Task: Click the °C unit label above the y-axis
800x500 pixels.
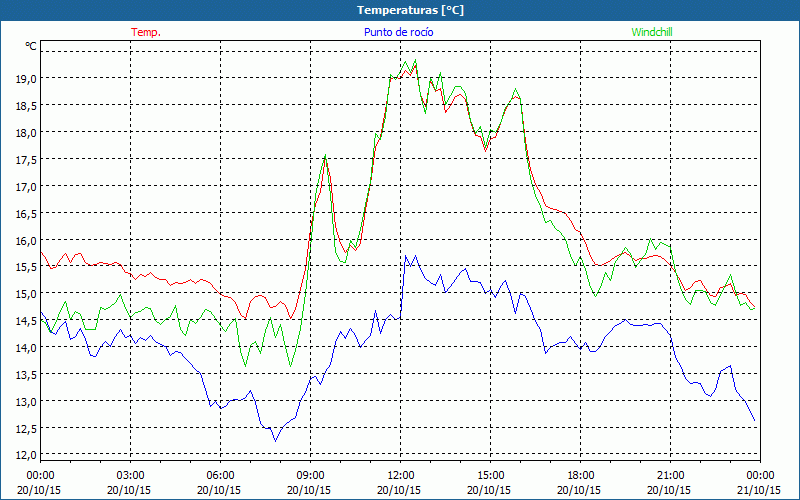Action: (x=31, y=46)
